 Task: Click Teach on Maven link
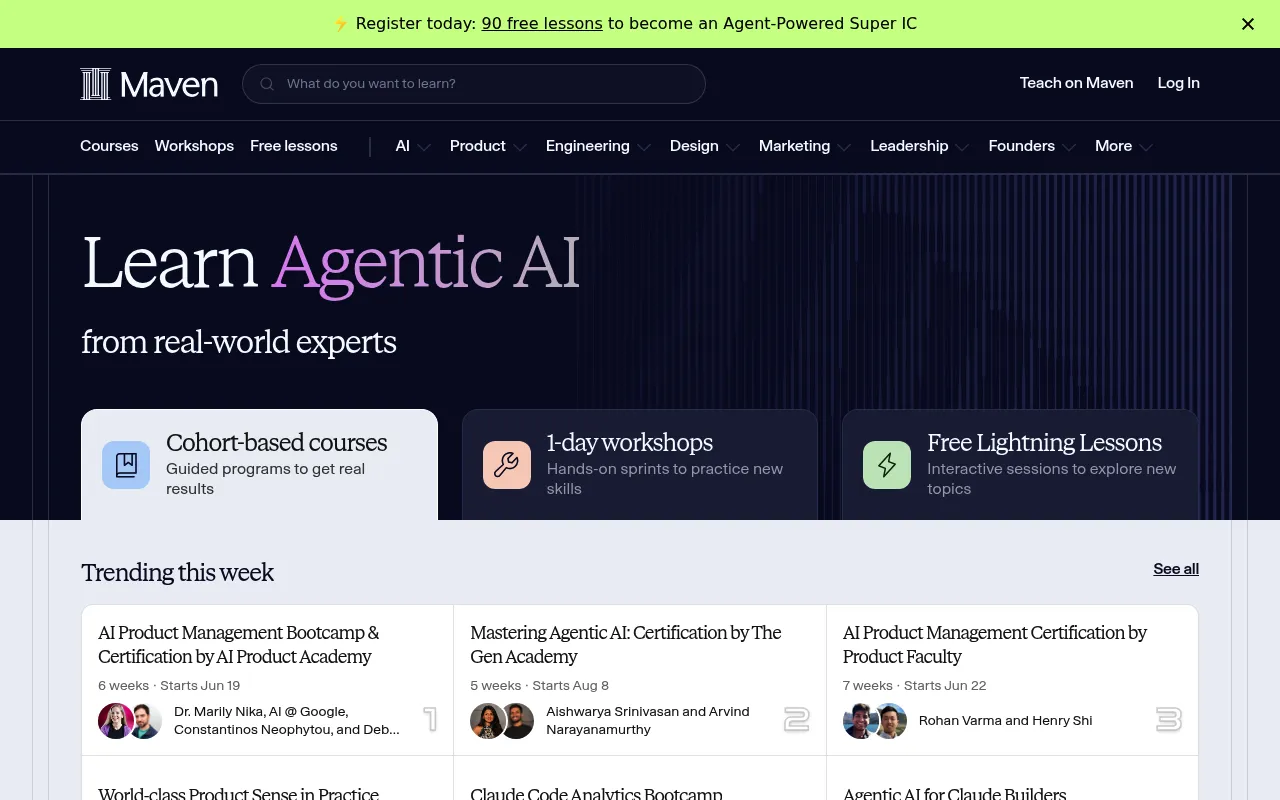tap(1076, 83)
